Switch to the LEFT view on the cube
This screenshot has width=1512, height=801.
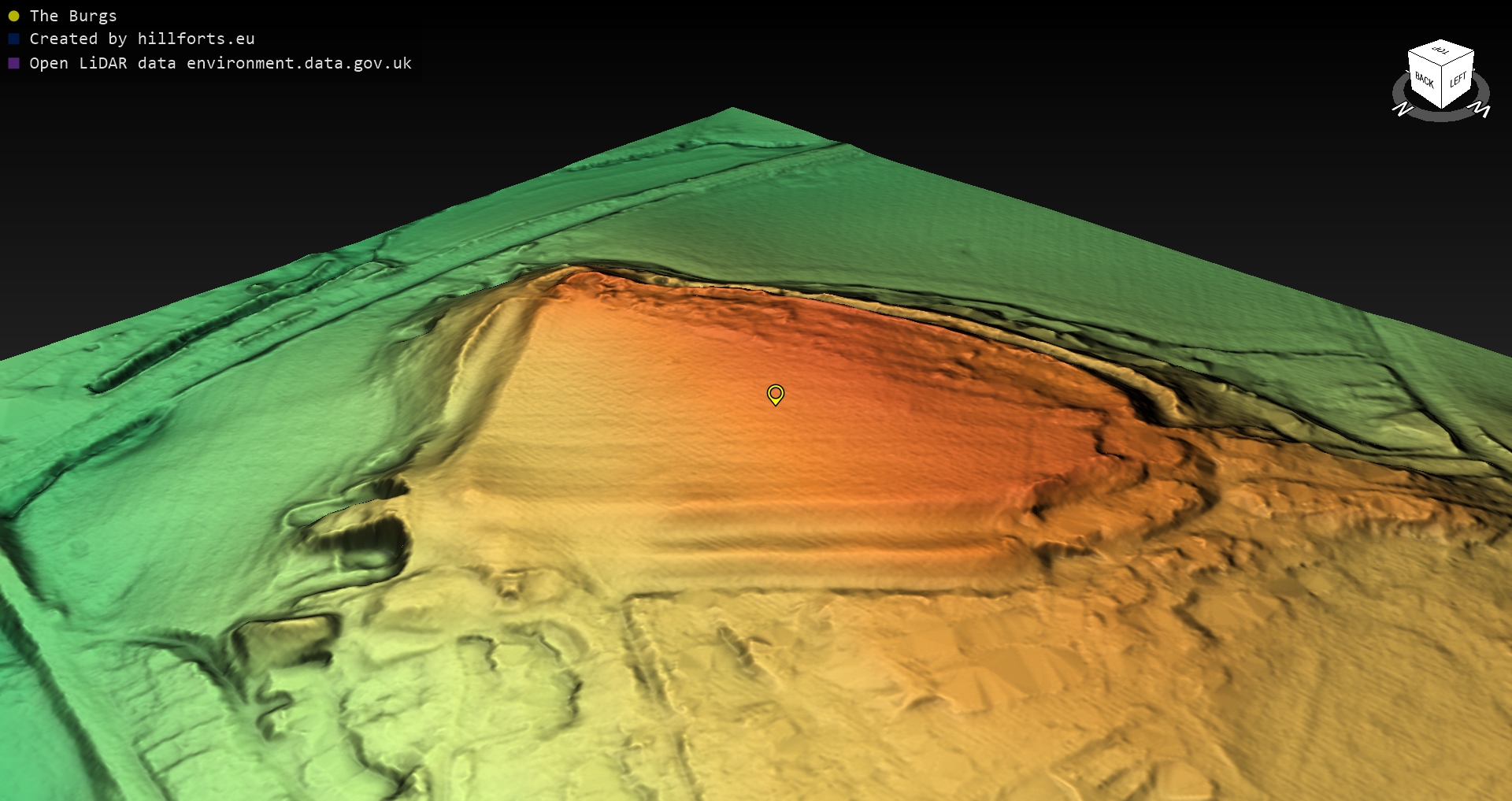1458,80
